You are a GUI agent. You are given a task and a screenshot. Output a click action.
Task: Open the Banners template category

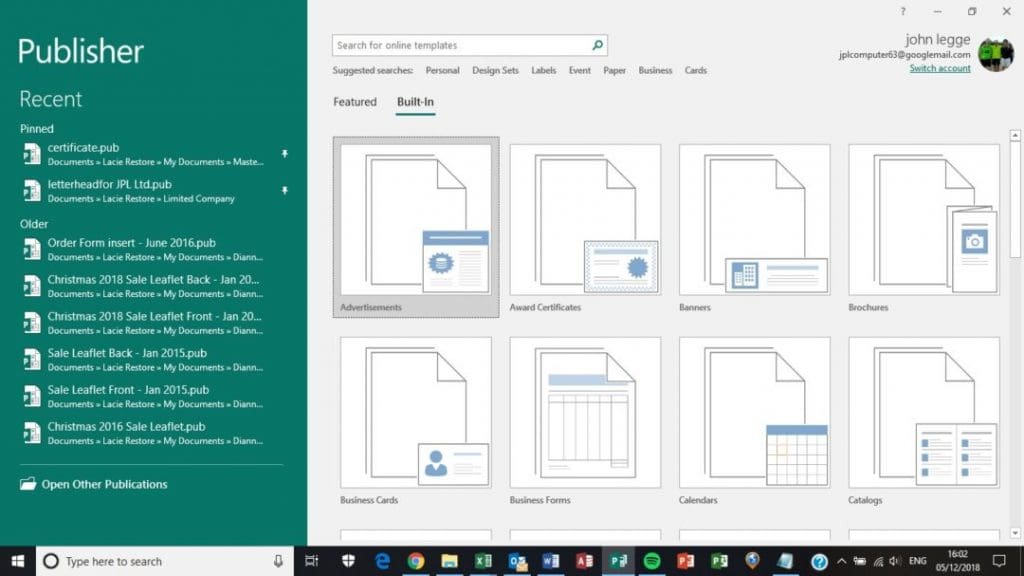tap(755, 220)
